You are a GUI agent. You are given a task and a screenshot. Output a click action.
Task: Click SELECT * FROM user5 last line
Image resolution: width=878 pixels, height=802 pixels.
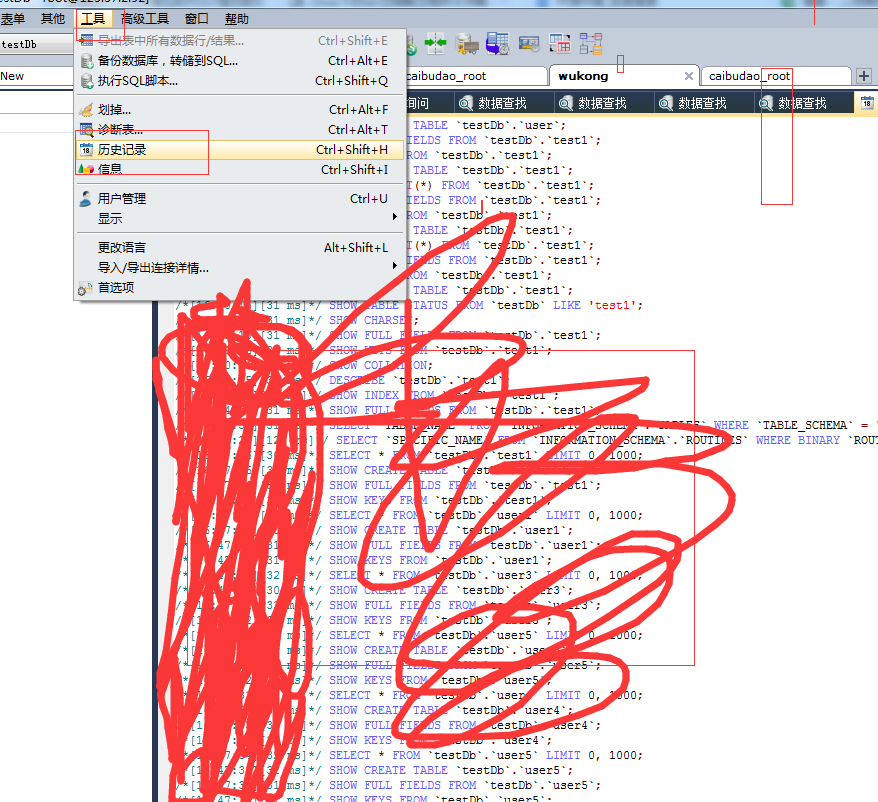coord(485,756)
